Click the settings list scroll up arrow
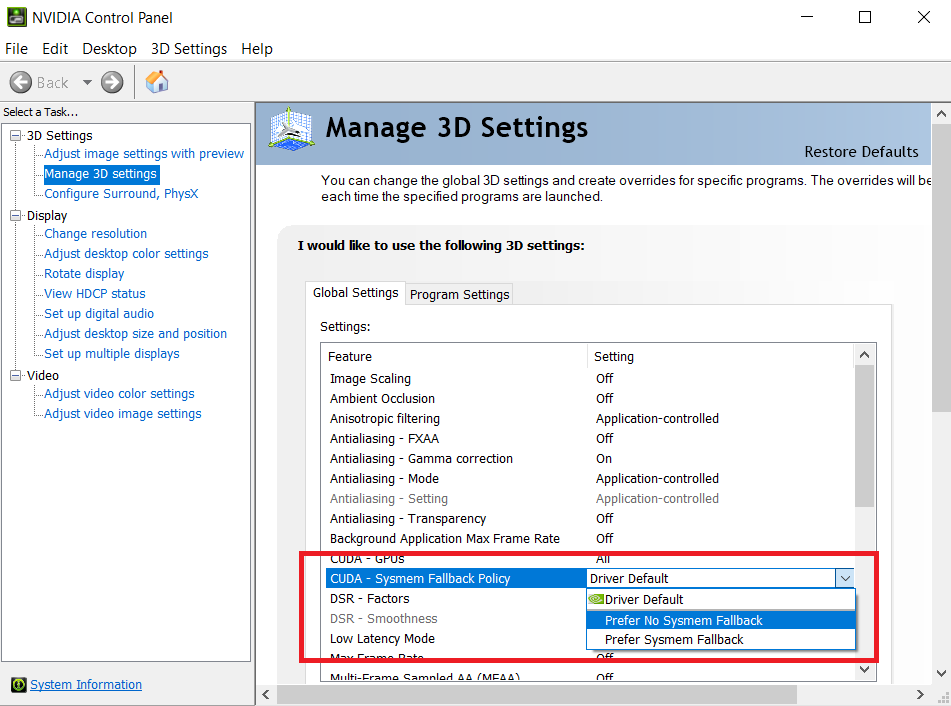This screenshot has height=706, width=951. tap(865, 355)
